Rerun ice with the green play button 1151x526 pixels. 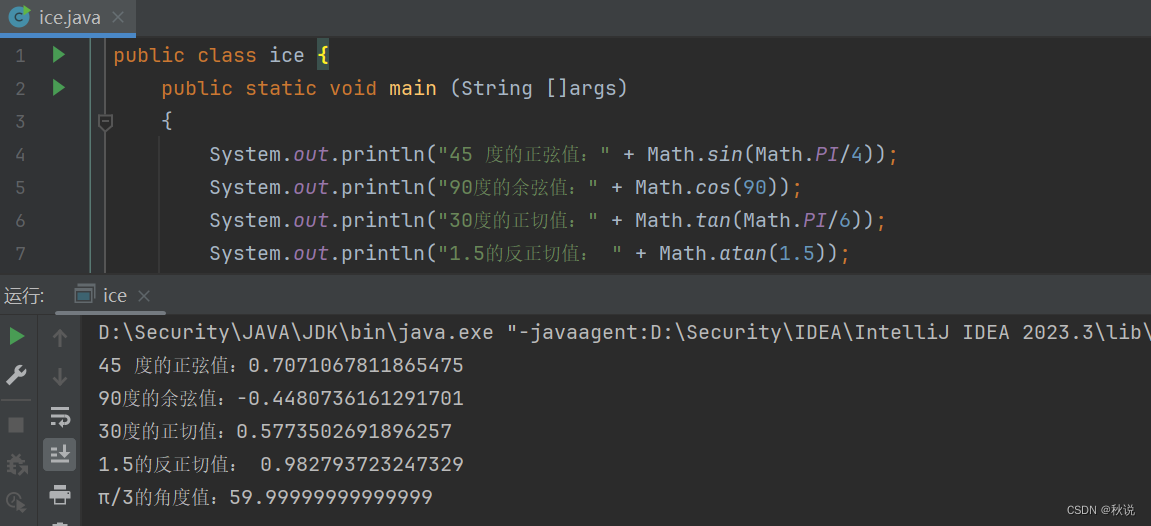tap(16, 337)
